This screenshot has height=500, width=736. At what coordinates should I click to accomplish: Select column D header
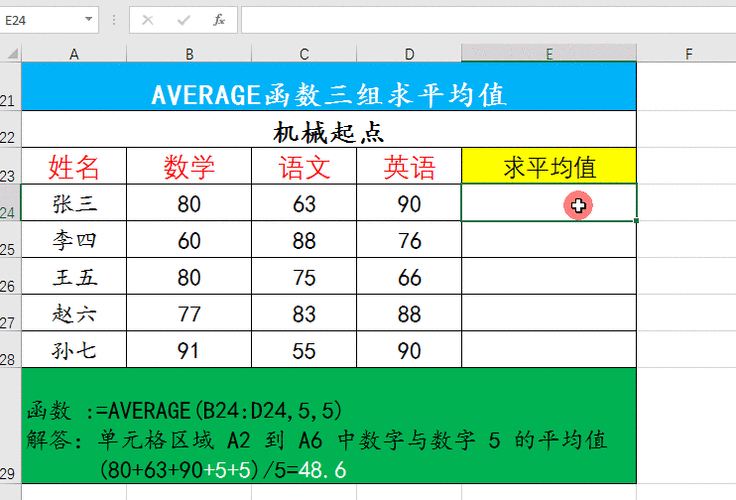pyautogui.click(x=409, y=54)
